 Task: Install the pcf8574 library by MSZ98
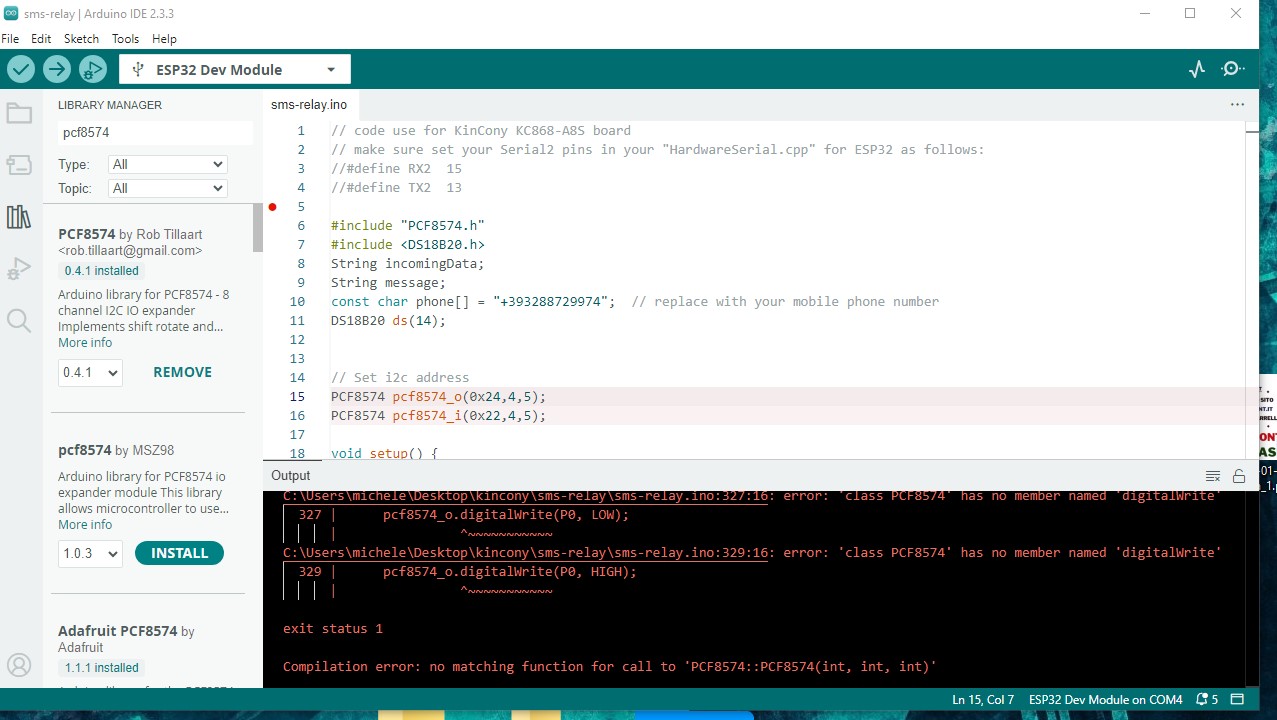coord(179,553)
